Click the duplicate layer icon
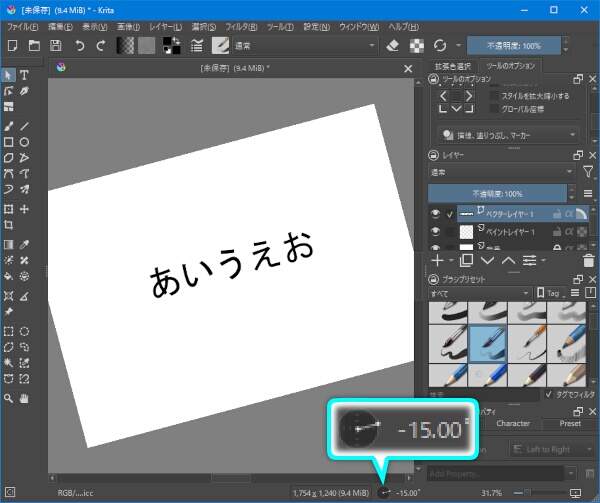Viewport: 600px width, 503px height. tap(464, 260)
